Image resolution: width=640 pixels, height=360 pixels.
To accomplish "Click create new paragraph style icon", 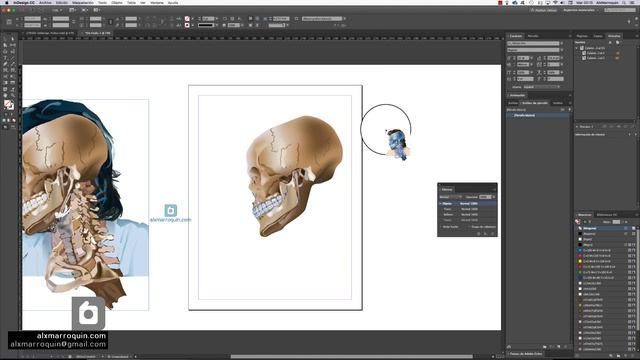I will click(559, 347).
